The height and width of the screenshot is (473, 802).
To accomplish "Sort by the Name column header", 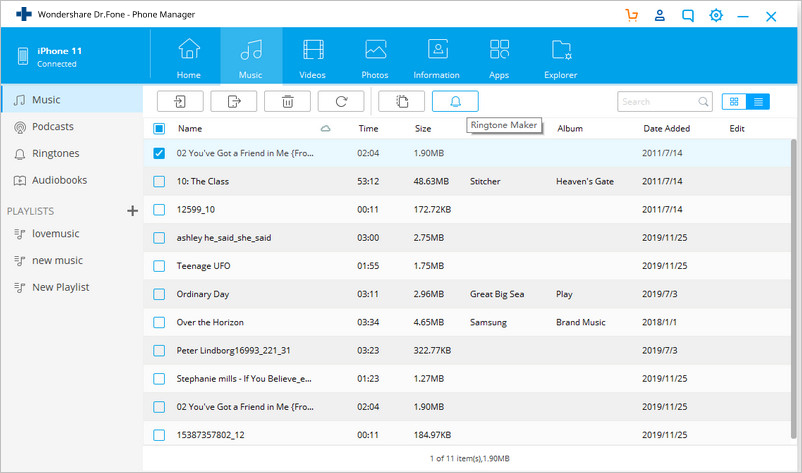I will pyautogui.click(x=190, y=129).
